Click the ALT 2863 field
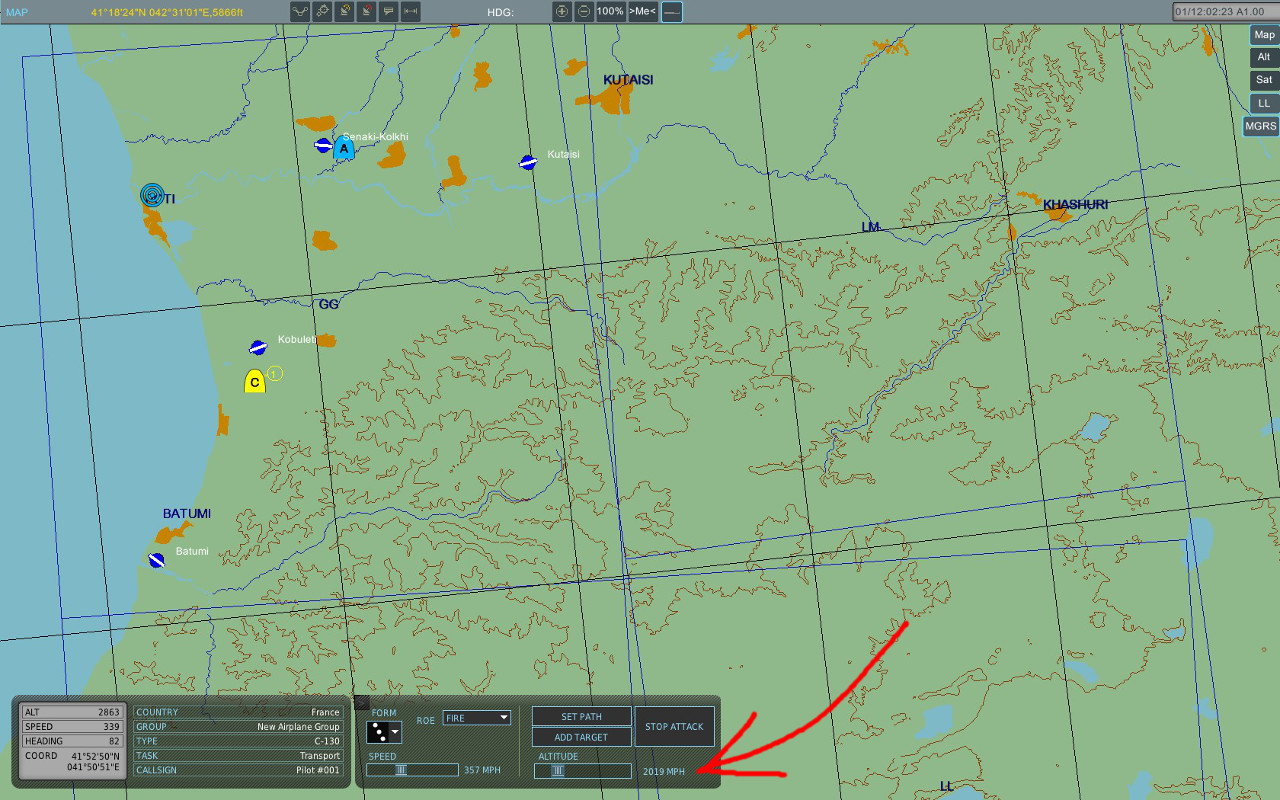 (x=72, y=712)
